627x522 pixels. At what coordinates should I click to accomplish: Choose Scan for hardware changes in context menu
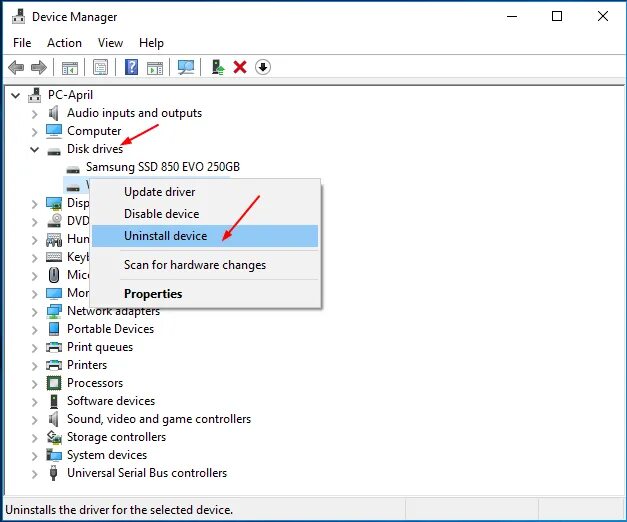coord(205,265)
